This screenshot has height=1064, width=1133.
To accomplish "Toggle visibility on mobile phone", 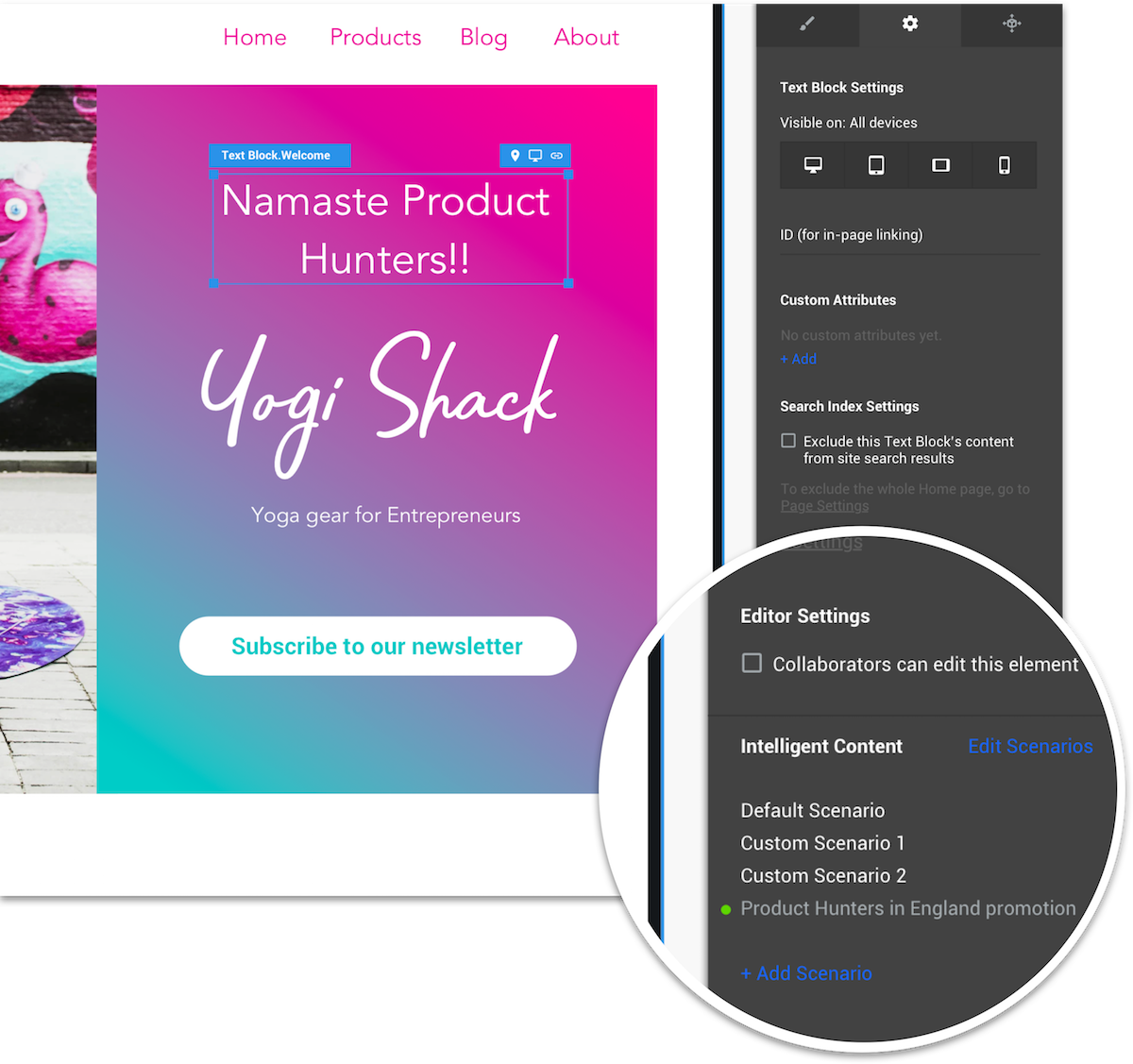I will coord(1004,165).
